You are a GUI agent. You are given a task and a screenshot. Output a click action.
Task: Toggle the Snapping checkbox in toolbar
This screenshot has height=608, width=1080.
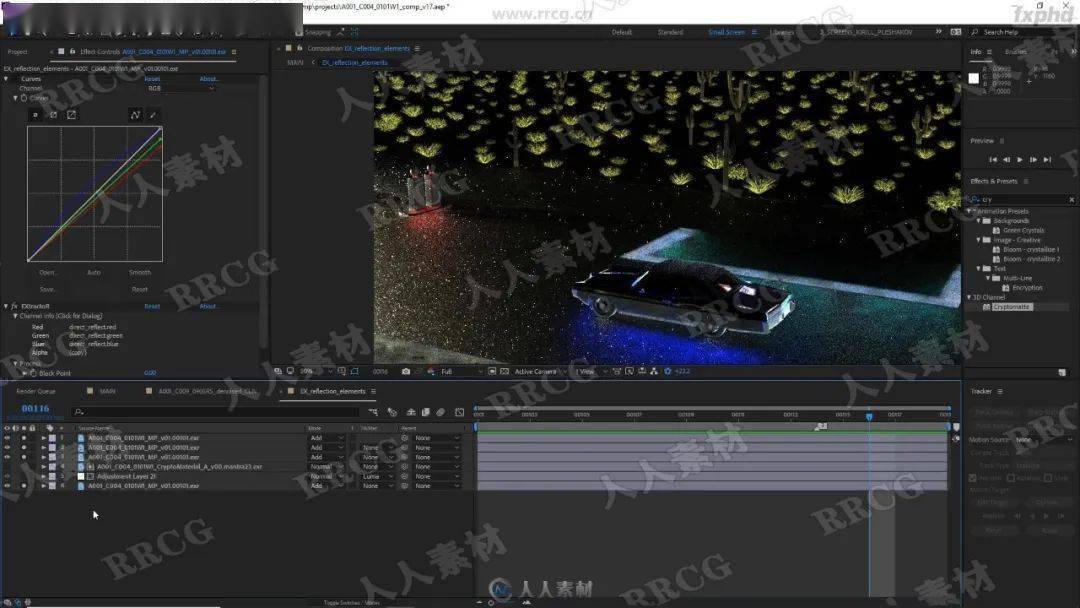click(298, 32)
